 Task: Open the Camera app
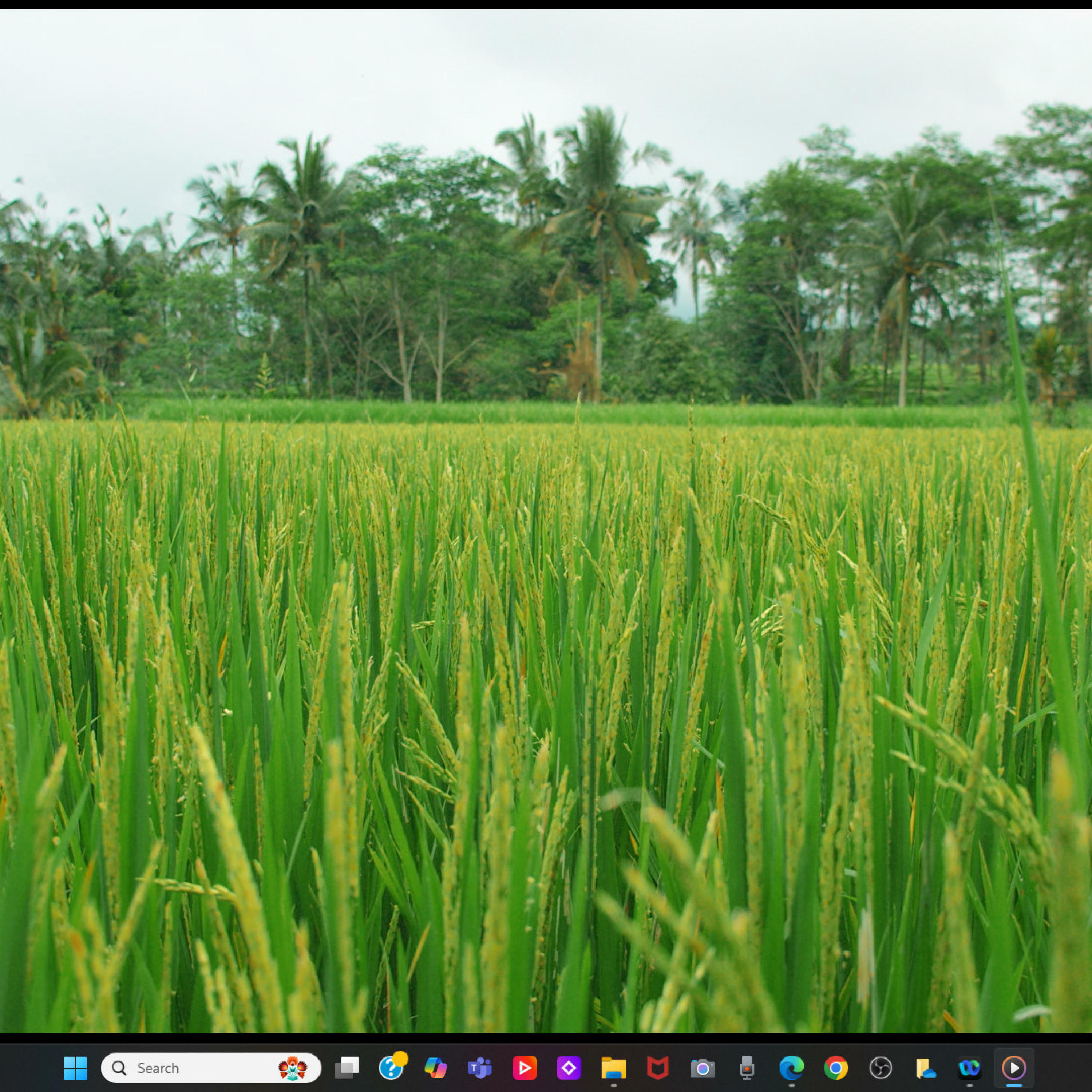click(702, 1068)
